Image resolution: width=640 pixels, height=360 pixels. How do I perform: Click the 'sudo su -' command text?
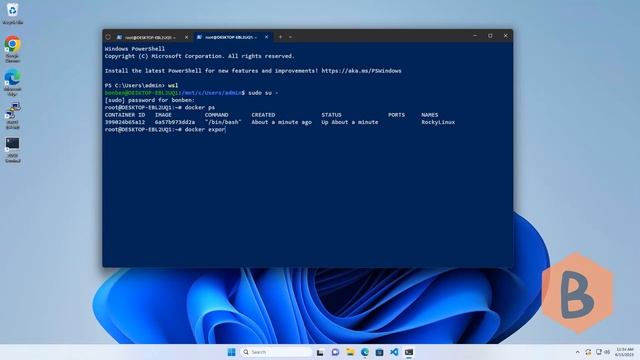[263, 93]
